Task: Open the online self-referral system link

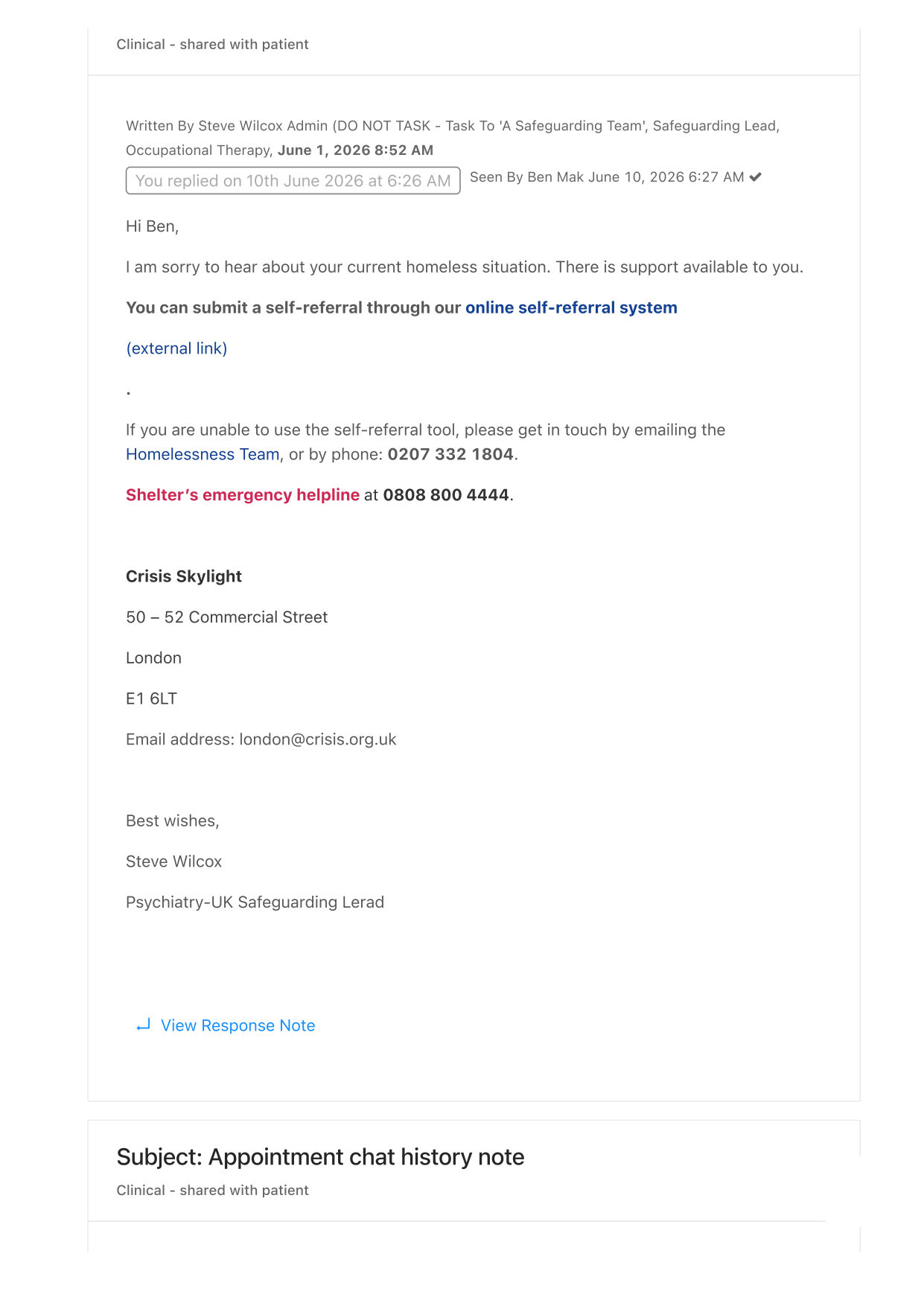Action: [571, 308]
